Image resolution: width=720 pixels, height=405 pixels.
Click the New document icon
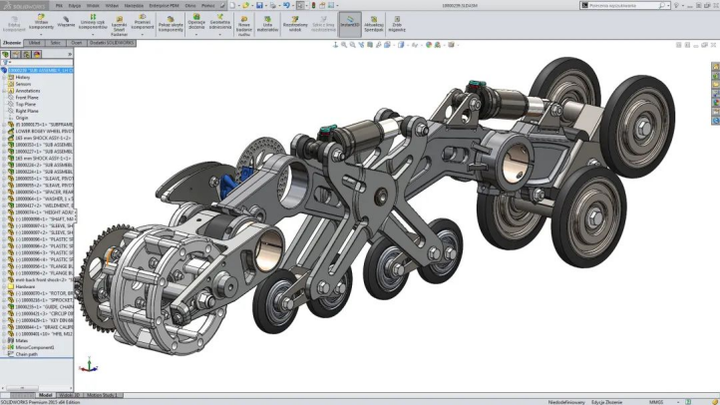pos(232,6)
